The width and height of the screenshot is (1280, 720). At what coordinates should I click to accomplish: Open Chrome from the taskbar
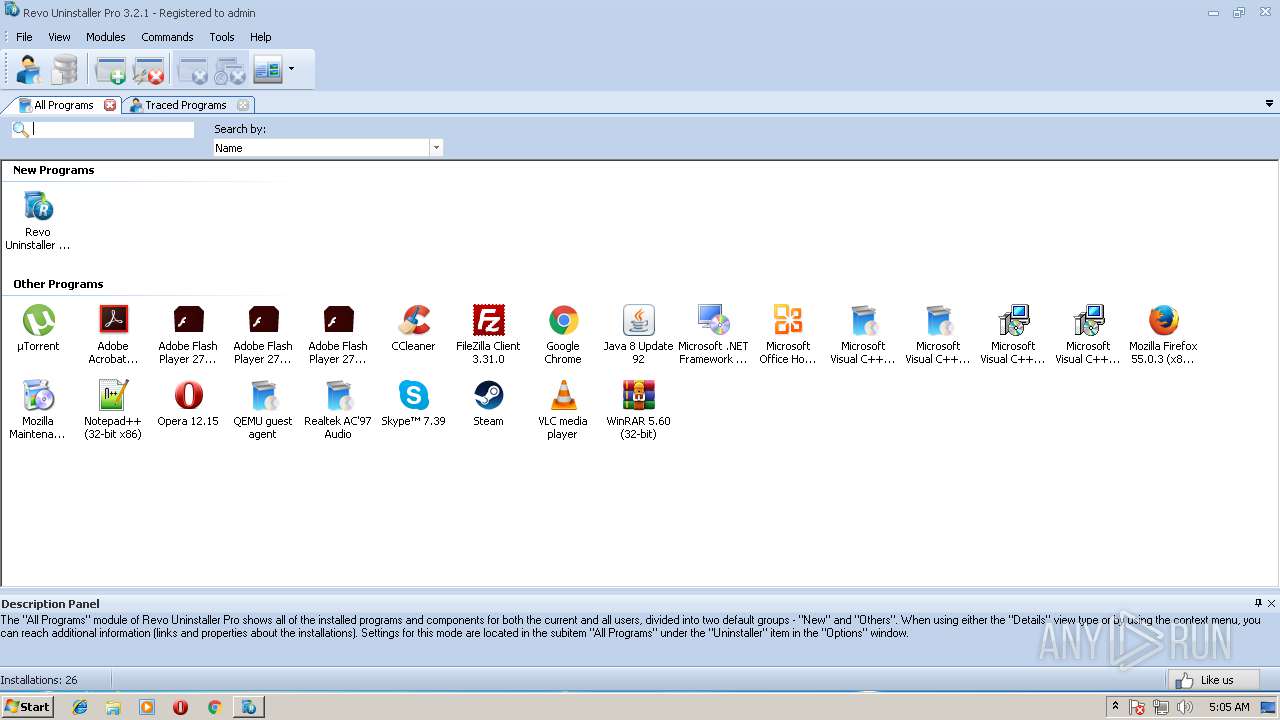tap(214, 707)
